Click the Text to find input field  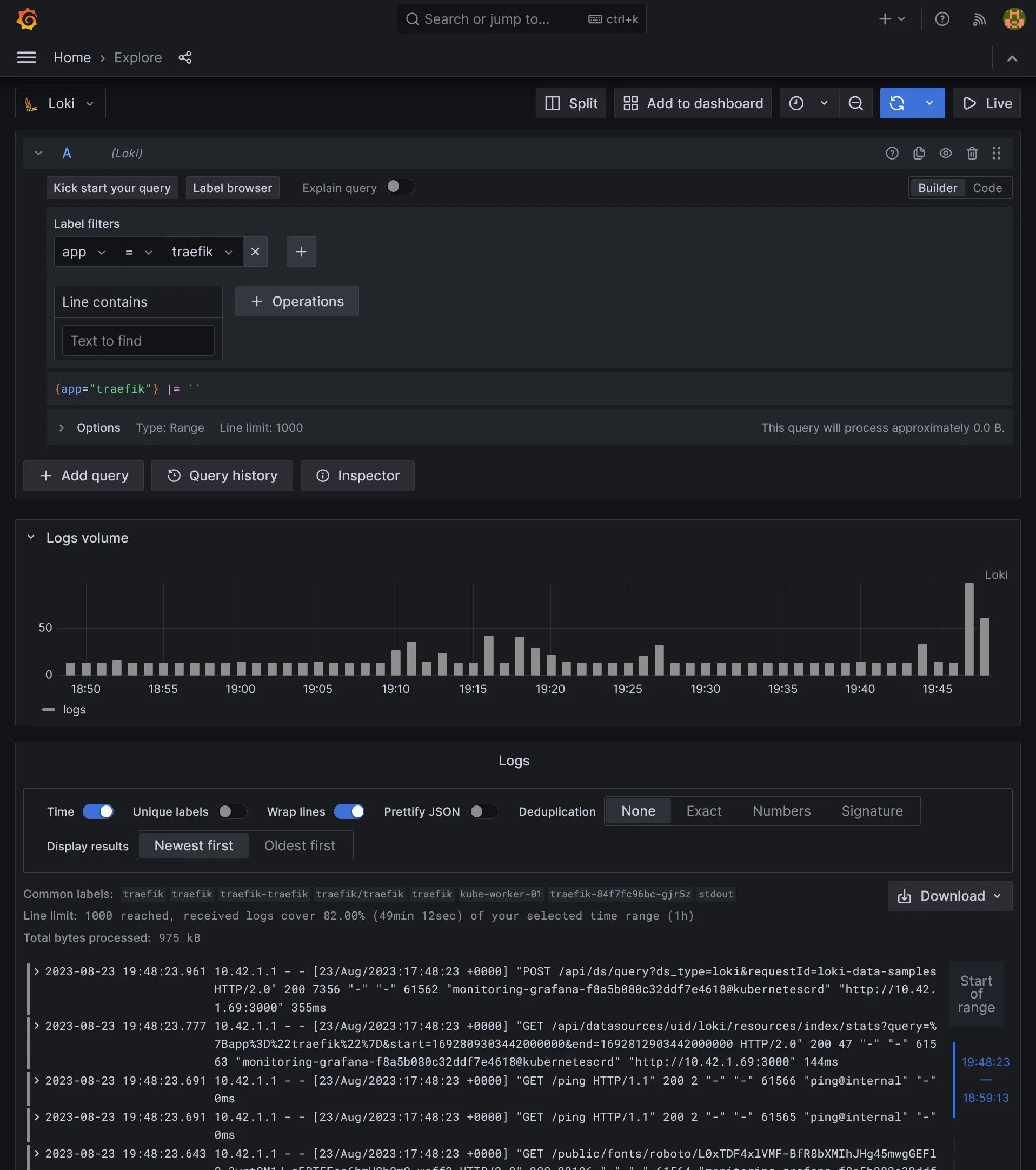[x=138, y=341]
